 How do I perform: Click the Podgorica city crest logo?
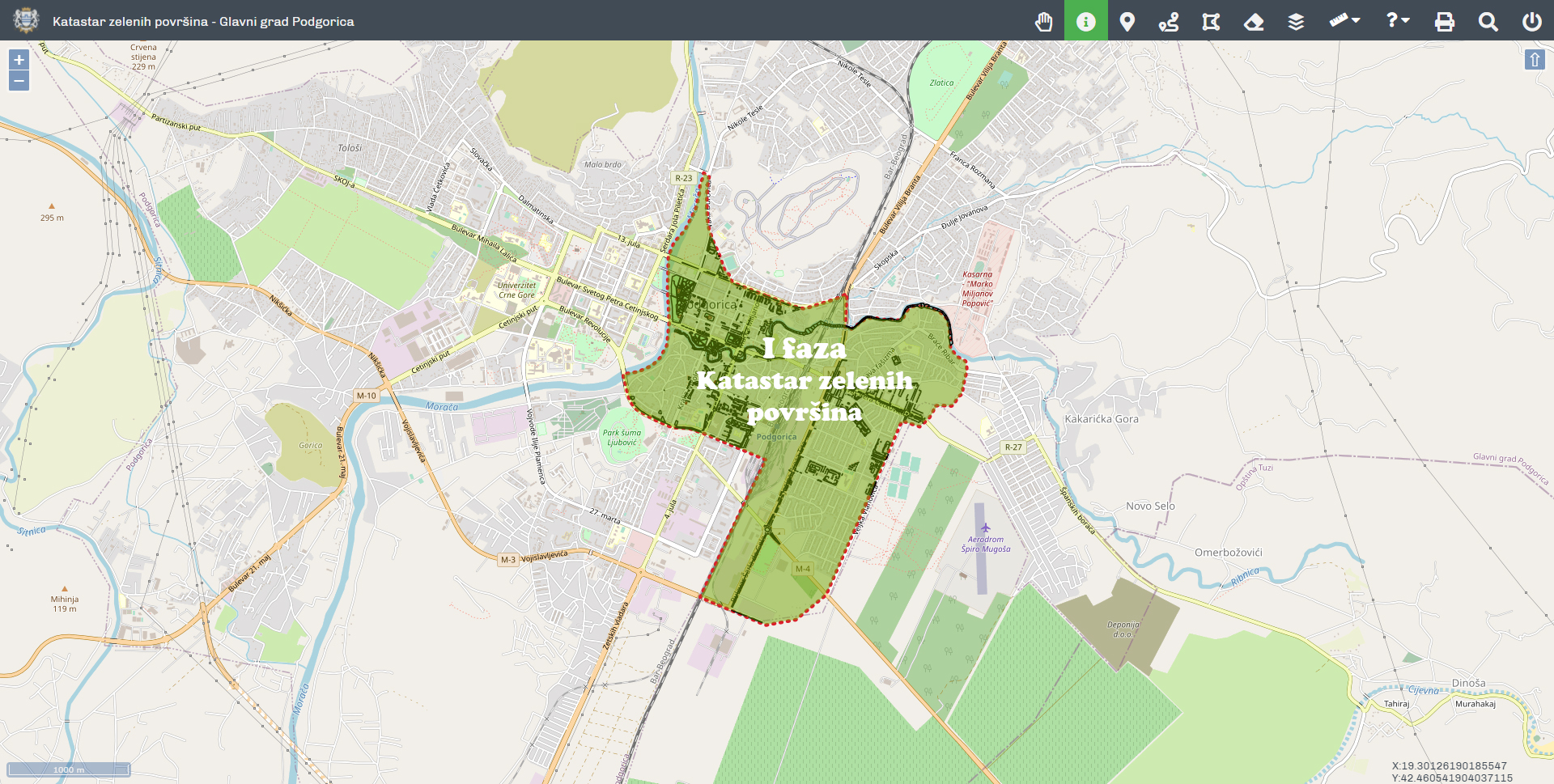pos(26,20)
